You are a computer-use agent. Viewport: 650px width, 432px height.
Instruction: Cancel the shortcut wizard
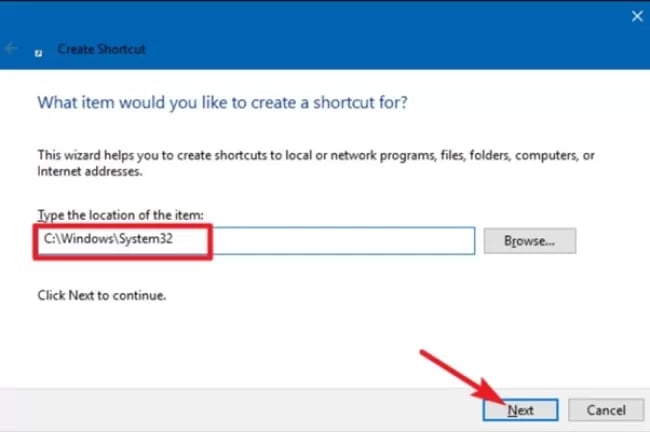[606, 410]
